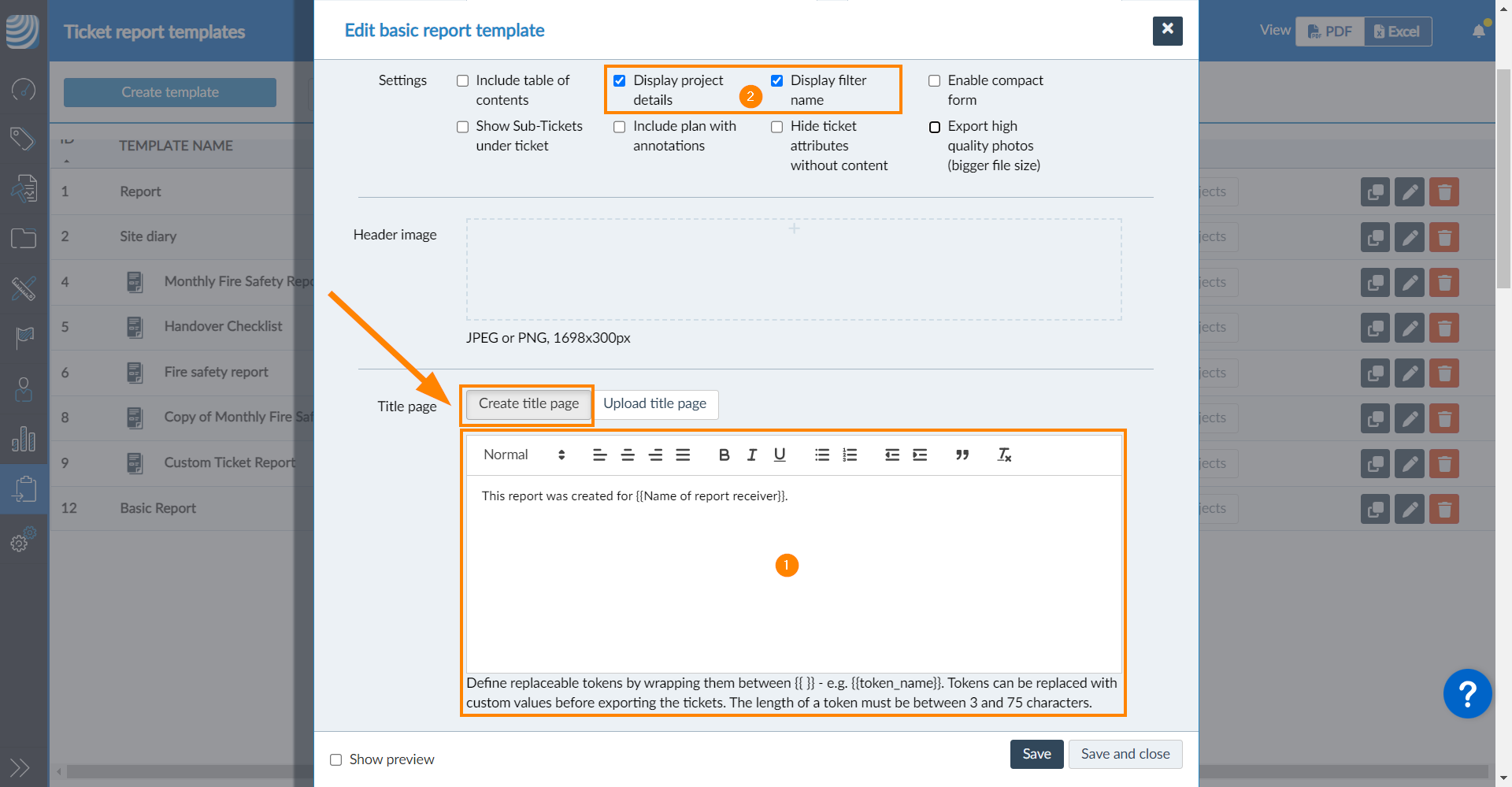Open the Normal text style dropdown
The width and height of the screenshot is (1512, 787).
[x=524, y=455]
